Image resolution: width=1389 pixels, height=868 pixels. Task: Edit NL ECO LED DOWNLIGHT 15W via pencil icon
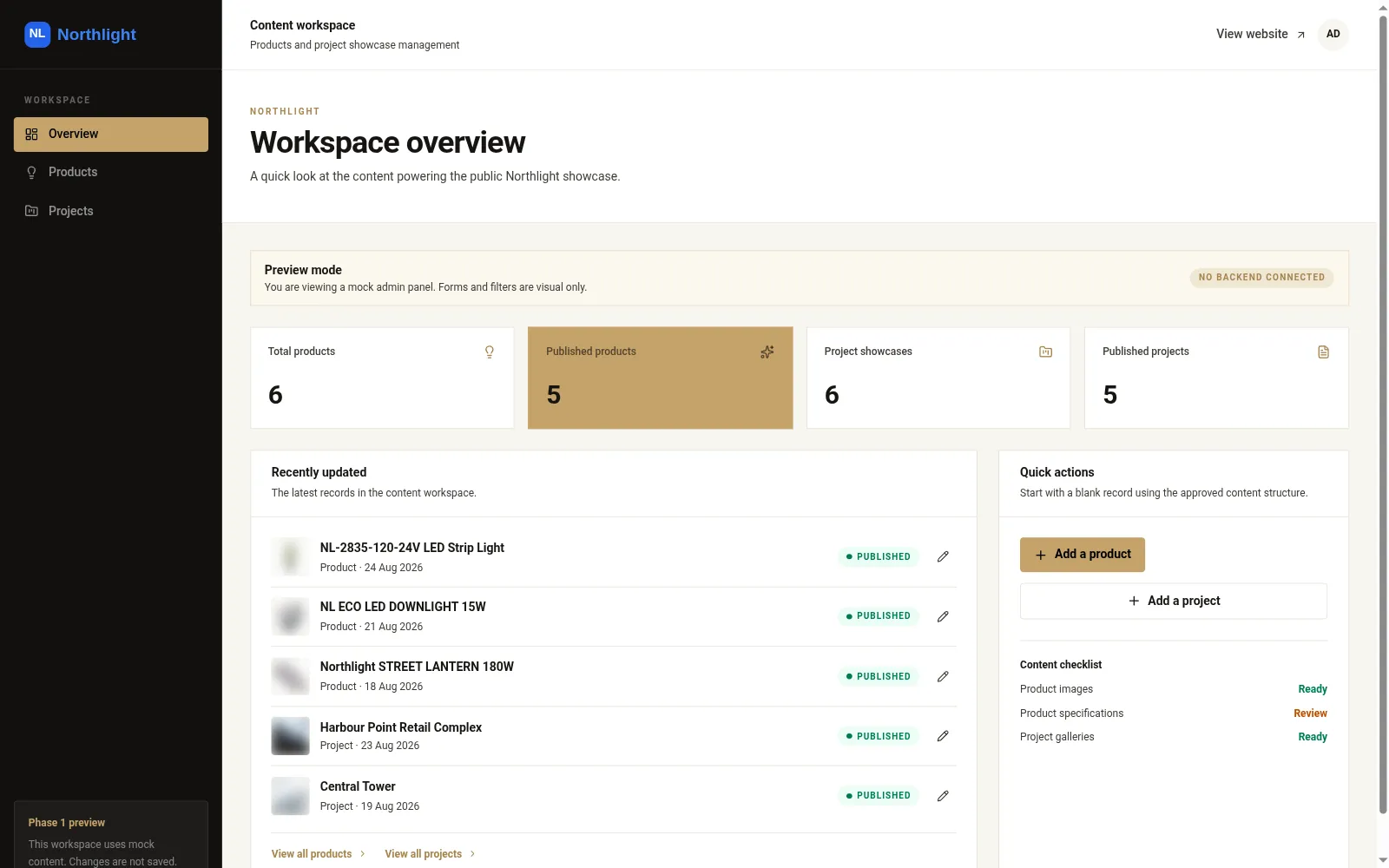943,616
